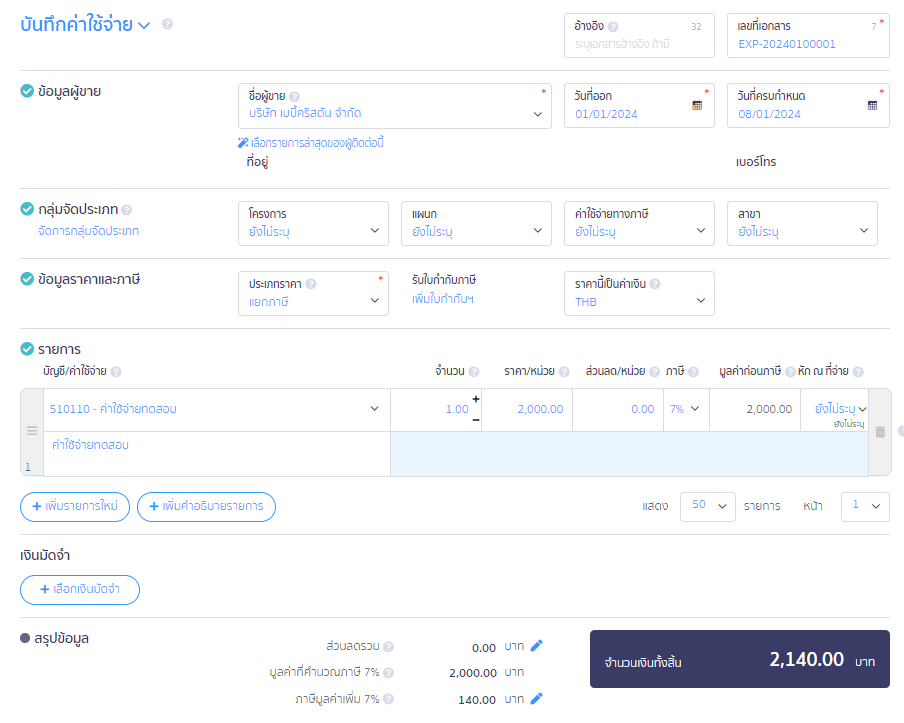904x723 pixels.
Task: Open the THB currency dropdown
Action: coord(639,293)
